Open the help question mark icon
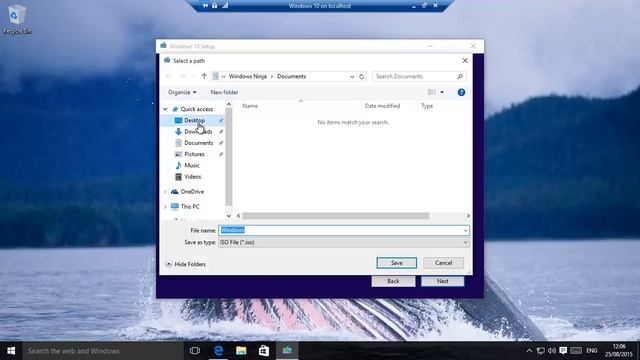The image size is (640, 360). 461,92
